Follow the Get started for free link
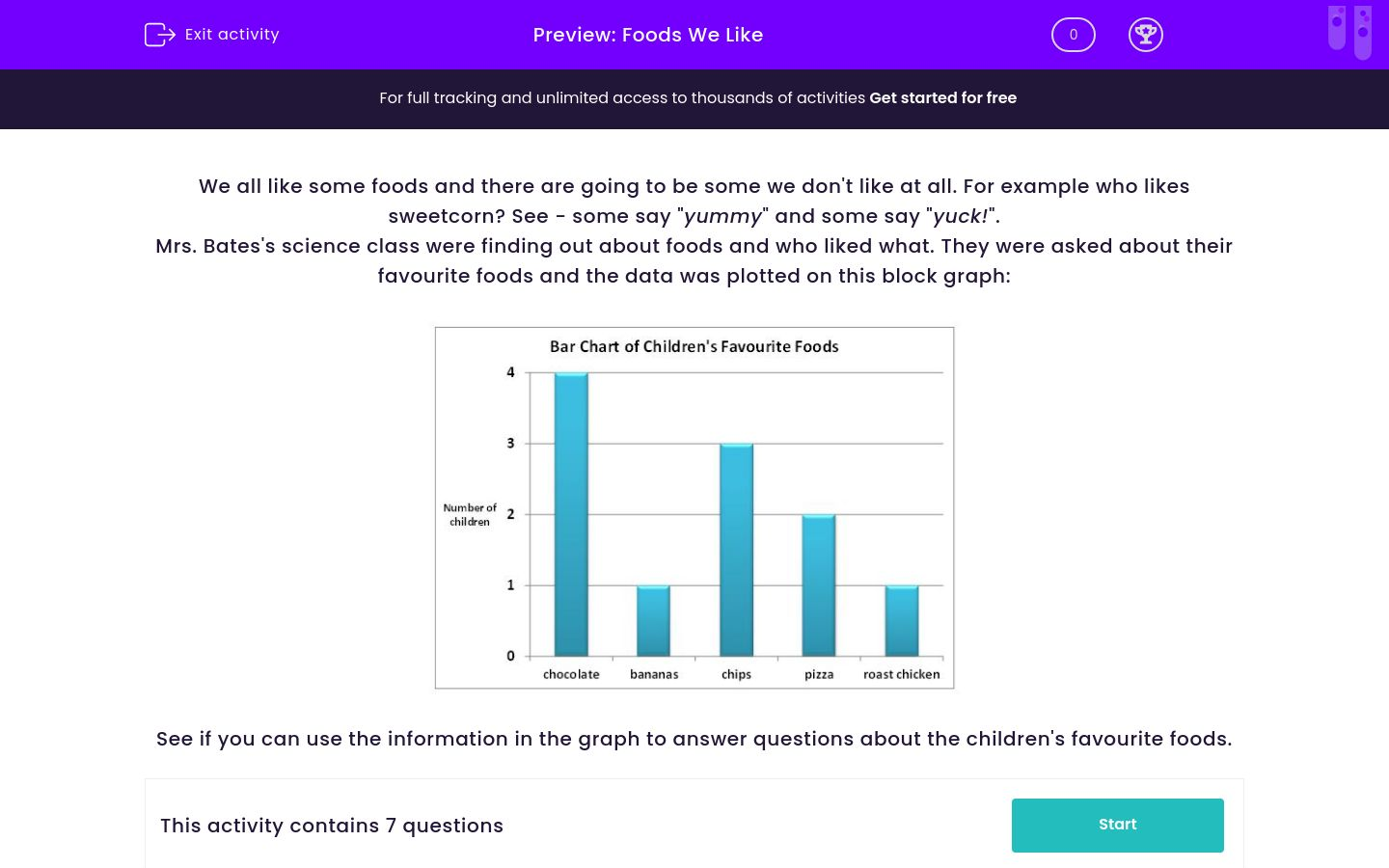1389x868 pixels. [x=942, y=98]
